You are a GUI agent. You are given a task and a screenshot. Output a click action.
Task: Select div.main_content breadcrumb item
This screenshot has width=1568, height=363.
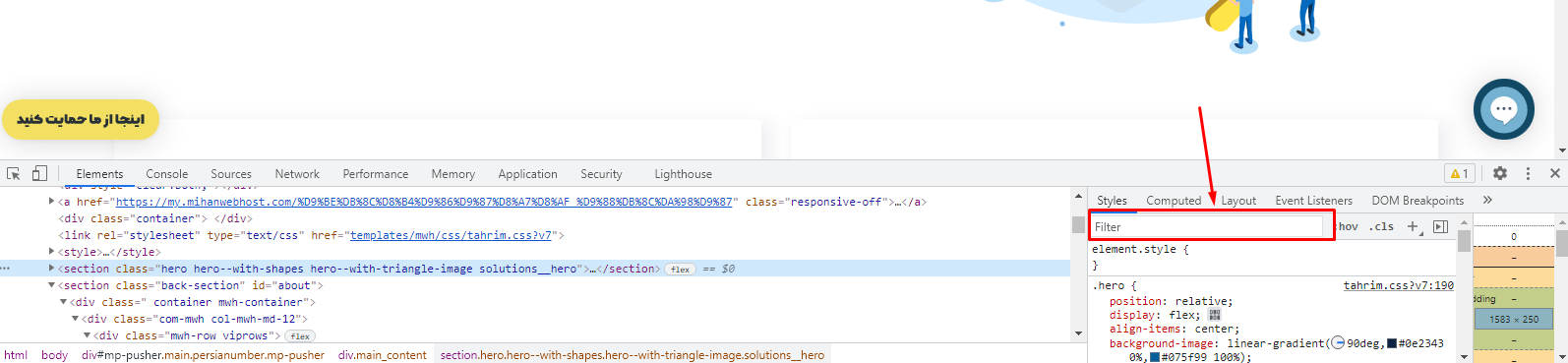(x=383, y=355)
